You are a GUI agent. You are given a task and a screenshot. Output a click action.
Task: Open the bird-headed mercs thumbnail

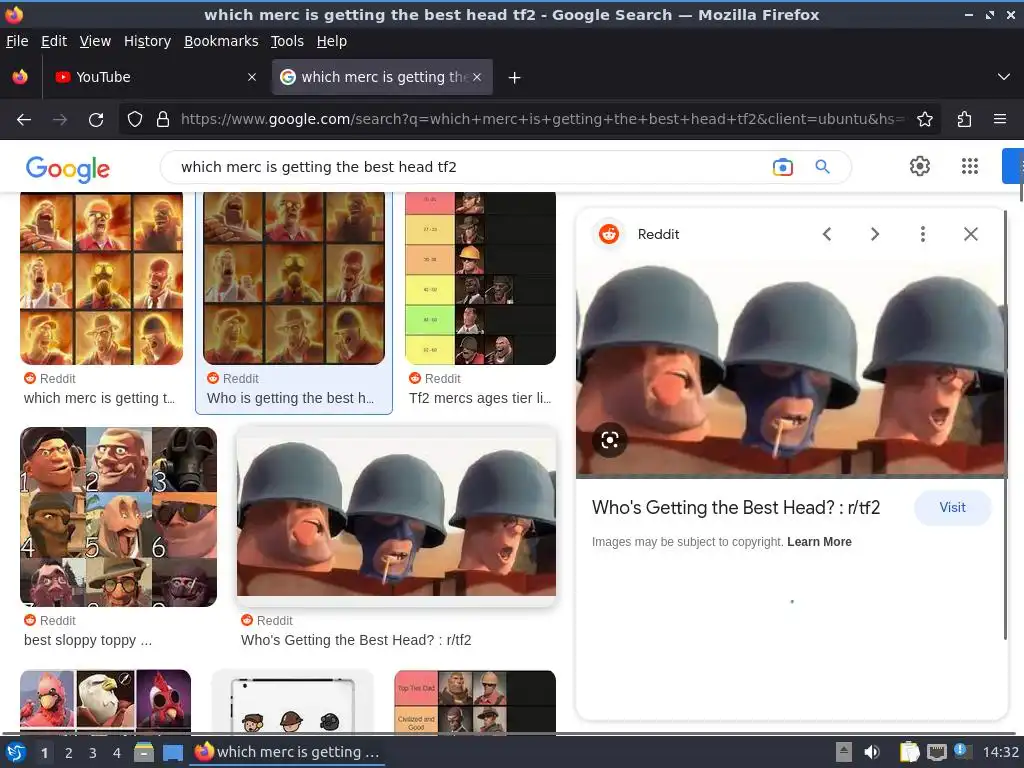tap(106, 702)
